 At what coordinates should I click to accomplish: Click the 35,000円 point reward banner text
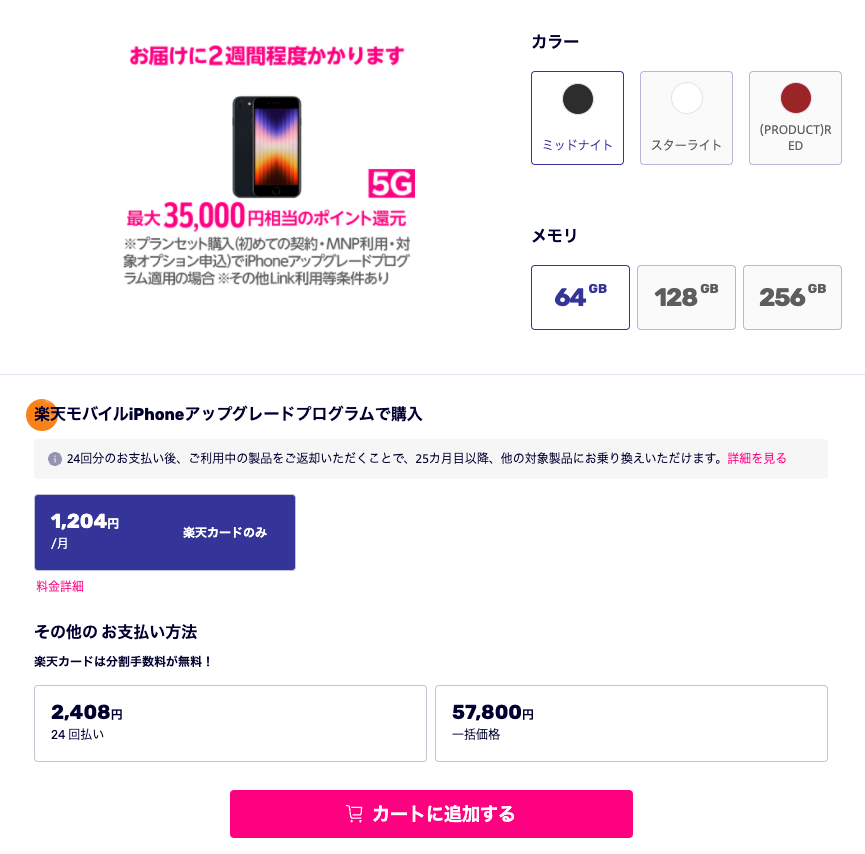[266, 216]
